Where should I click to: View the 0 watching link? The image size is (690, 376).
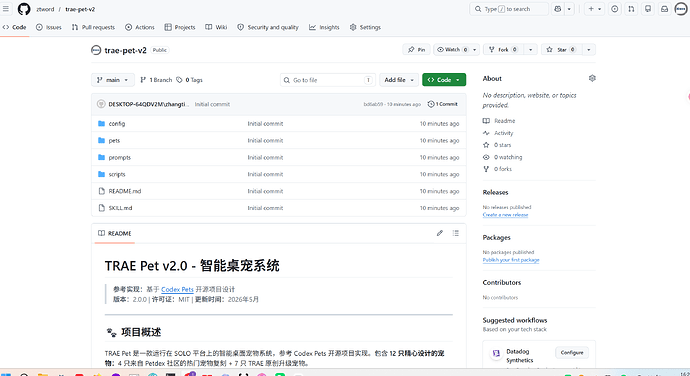pyautogui.click(x=503, y=157)
